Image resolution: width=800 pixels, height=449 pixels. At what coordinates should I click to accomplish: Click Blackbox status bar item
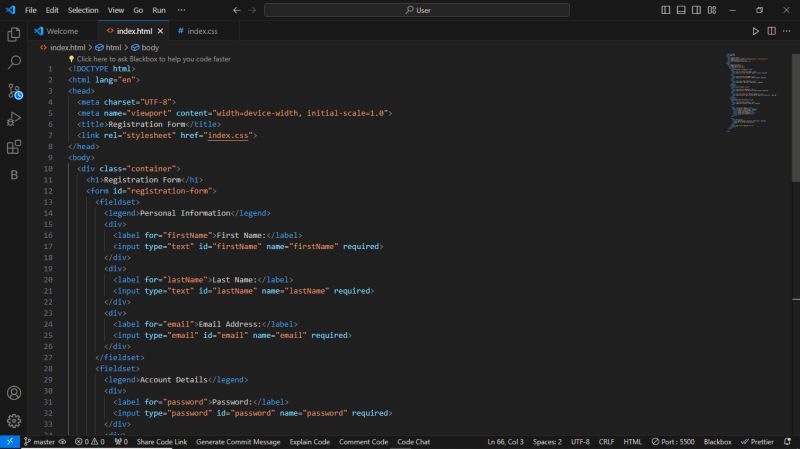tap(717, 442)
